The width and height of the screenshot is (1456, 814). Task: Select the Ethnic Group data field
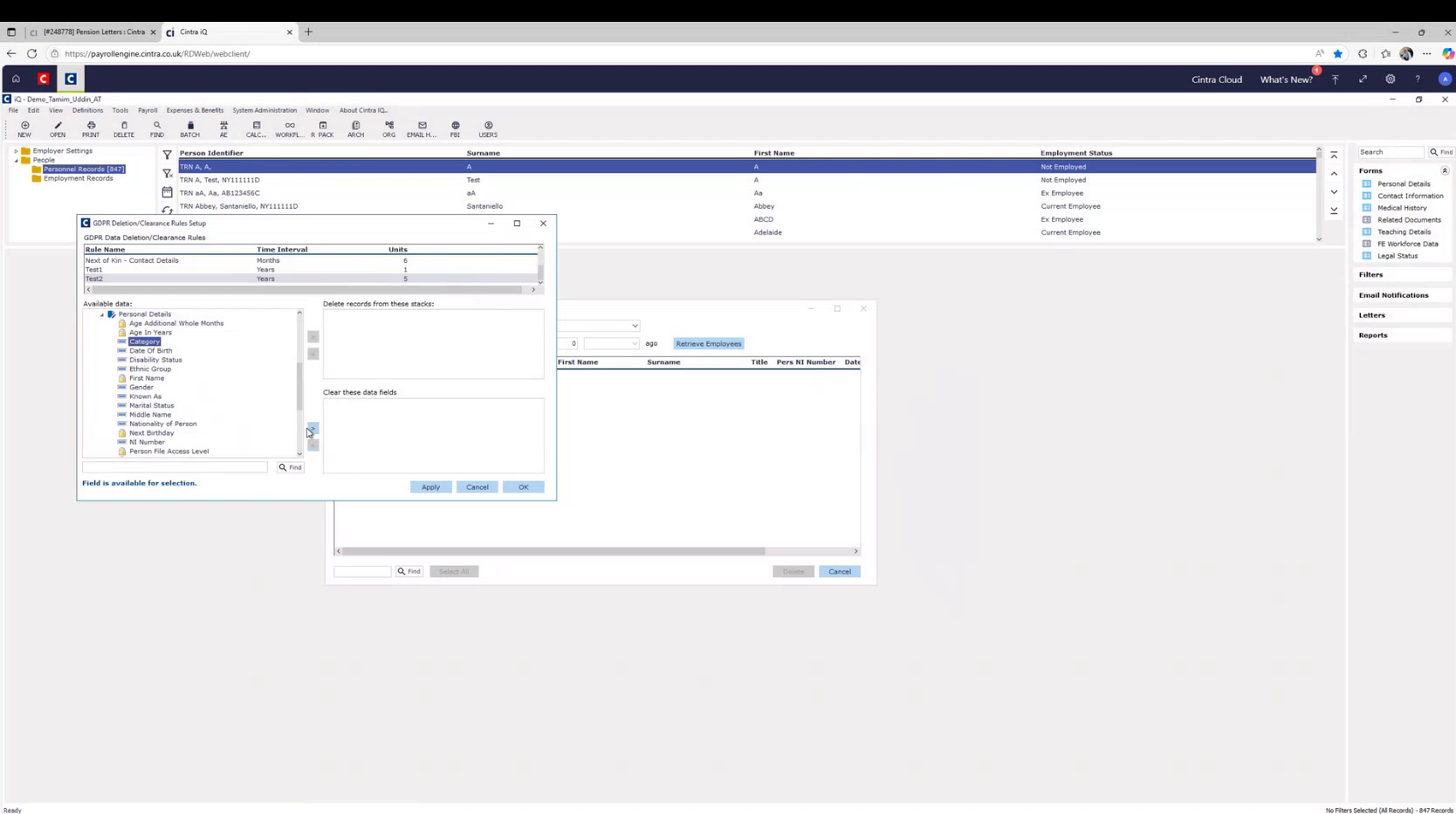point(150,369)
